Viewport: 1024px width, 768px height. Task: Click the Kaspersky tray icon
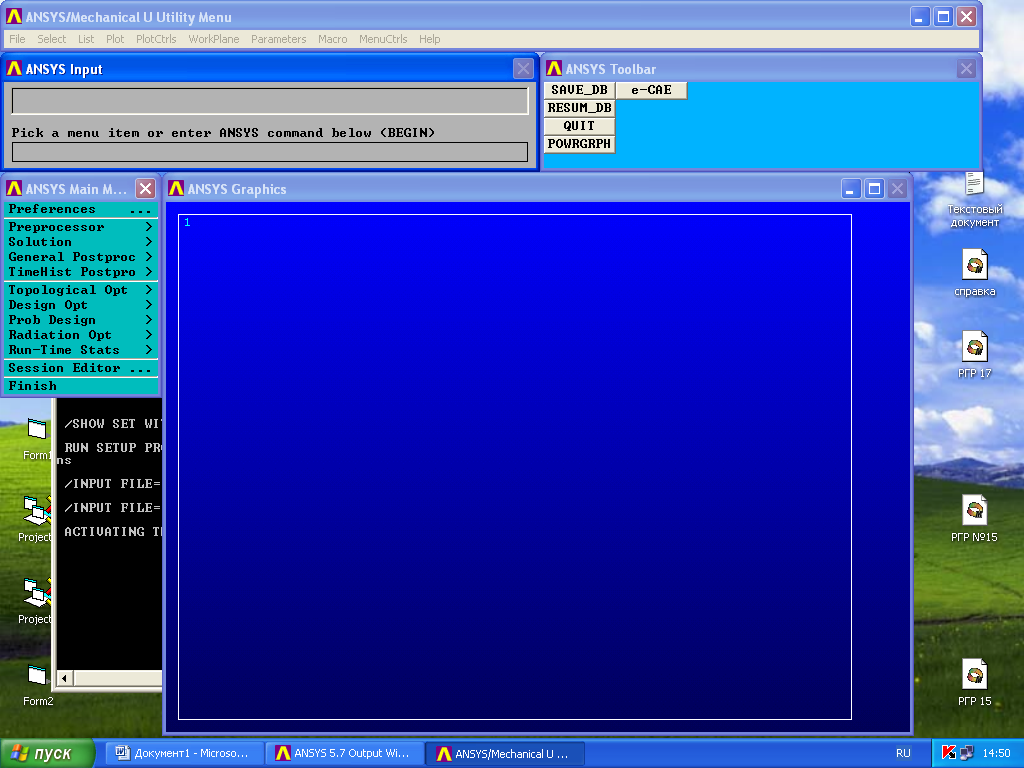pos(949,753)
